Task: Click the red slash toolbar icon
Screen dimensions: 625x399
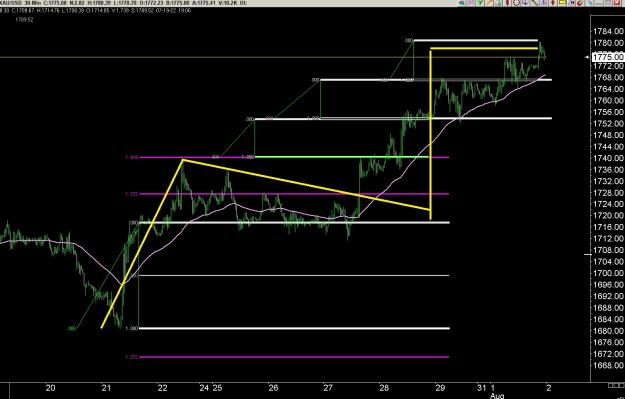Action: click(580, 3)
